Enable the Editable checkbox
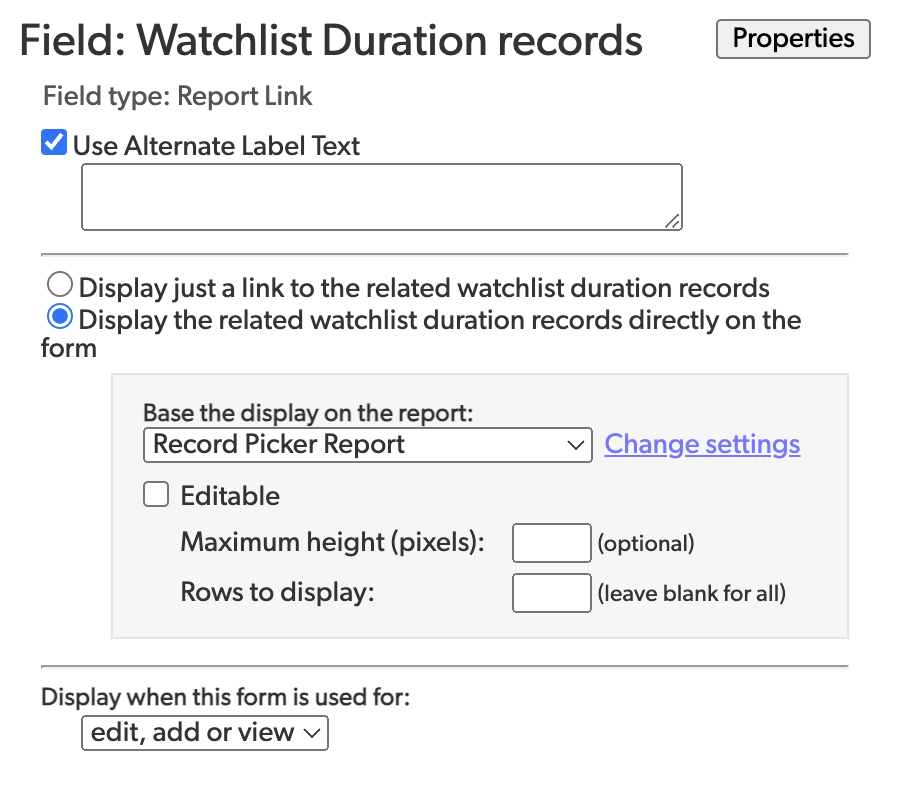This screenshot has height=792, width=924. click(156, 494)
